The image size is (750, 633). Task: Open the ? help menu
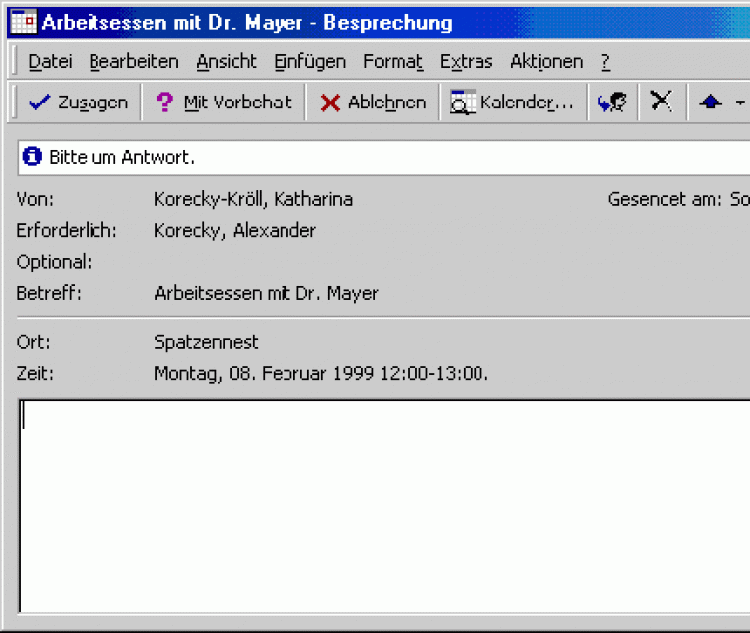tap(605, 62)
